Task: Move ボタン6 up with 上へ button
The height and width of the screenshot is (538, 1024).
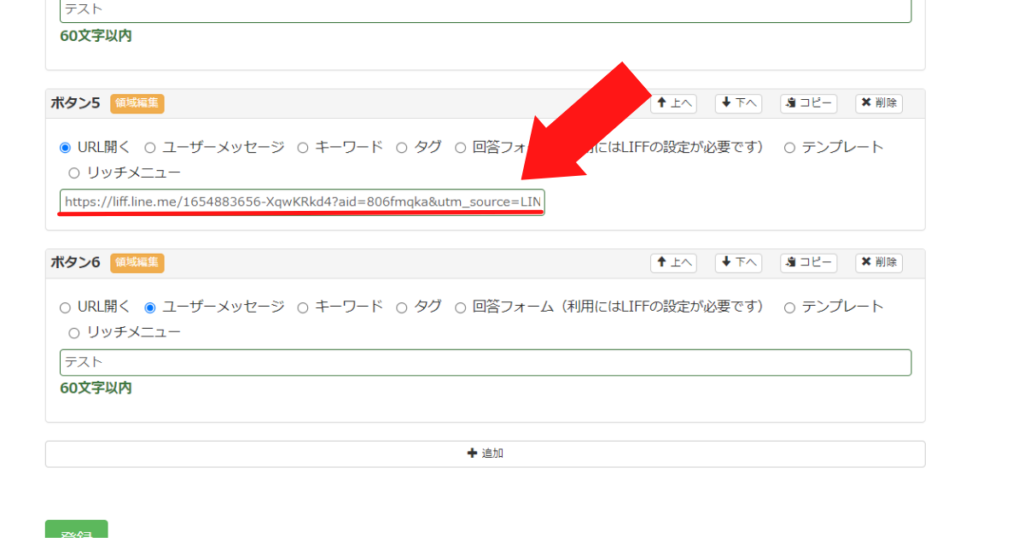Action: [x=673, y=262]
